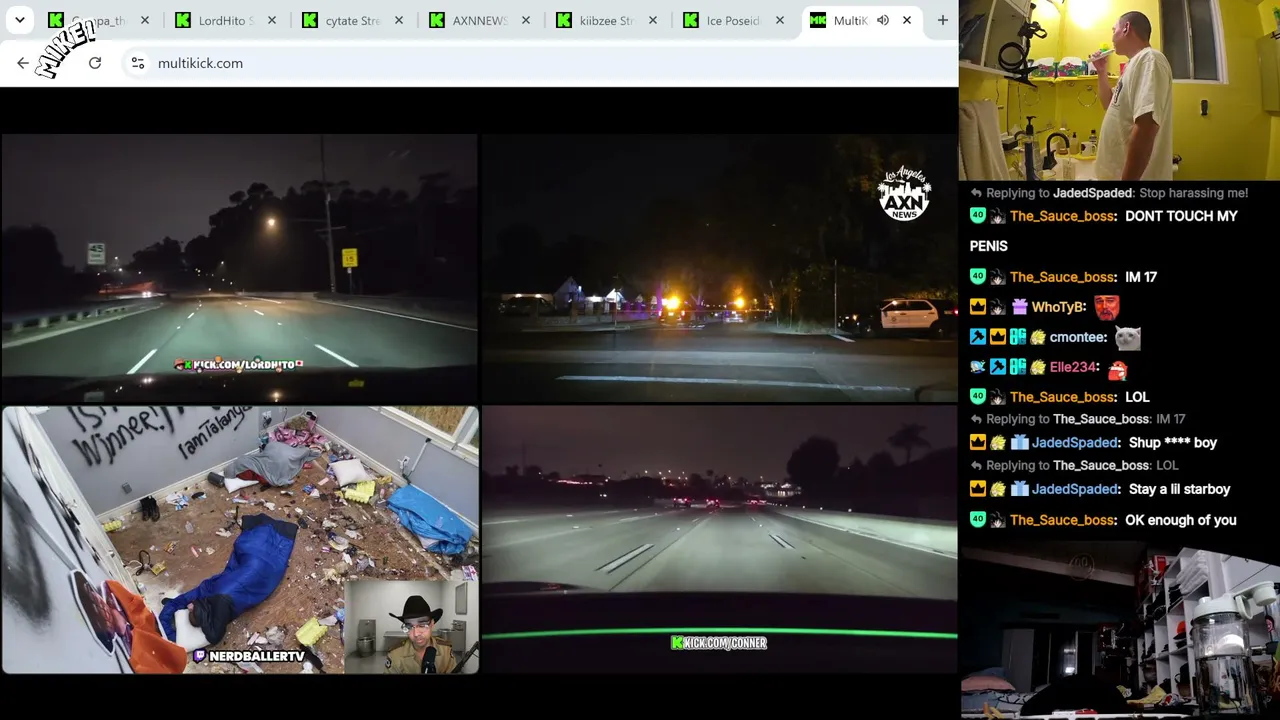Click the red-faced emote posted by WhoTyB
The image size is (1280, 720).
(1107, 307)
